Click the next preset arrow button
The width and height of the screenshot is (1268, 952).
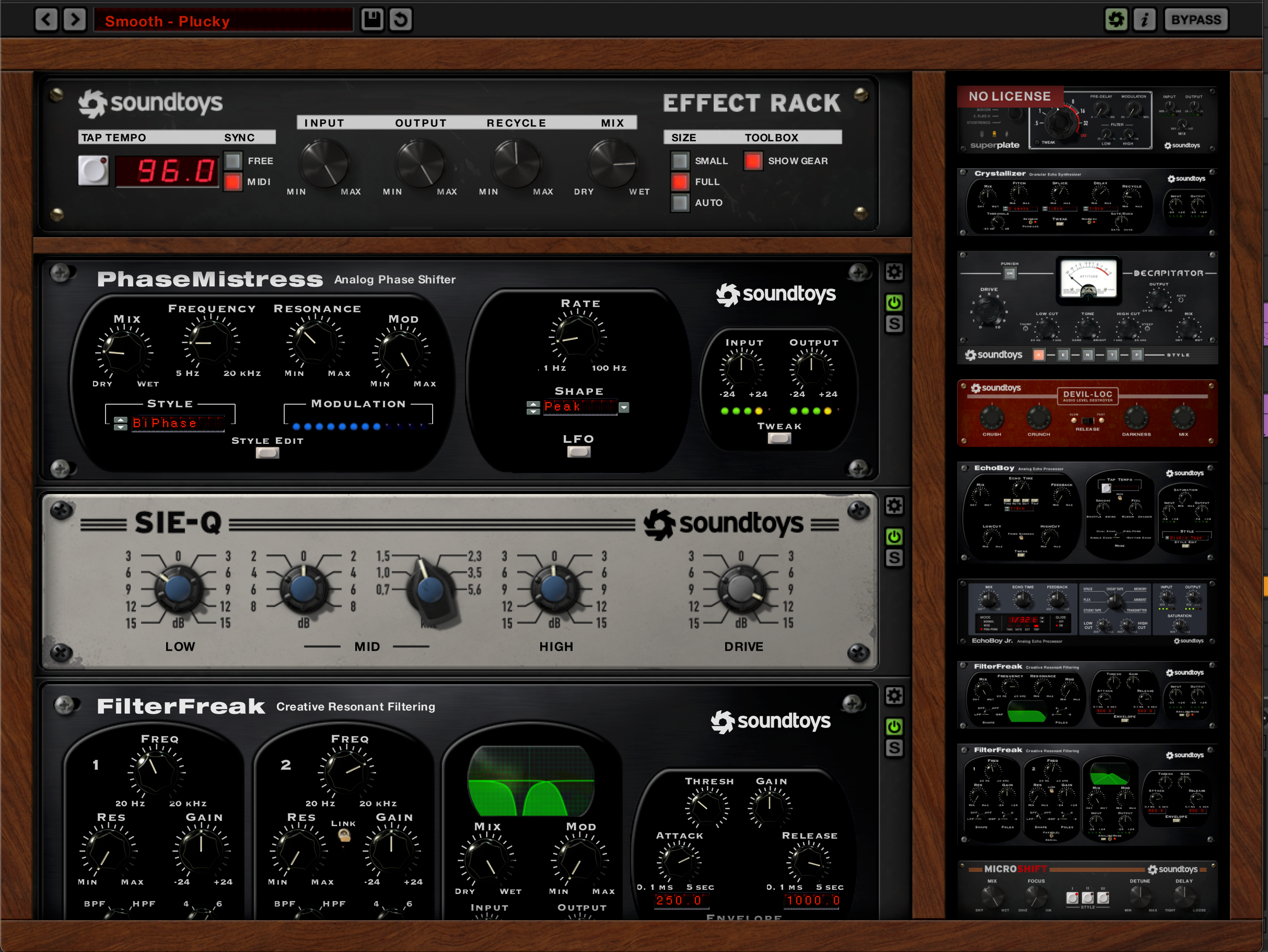click(75, 19)
